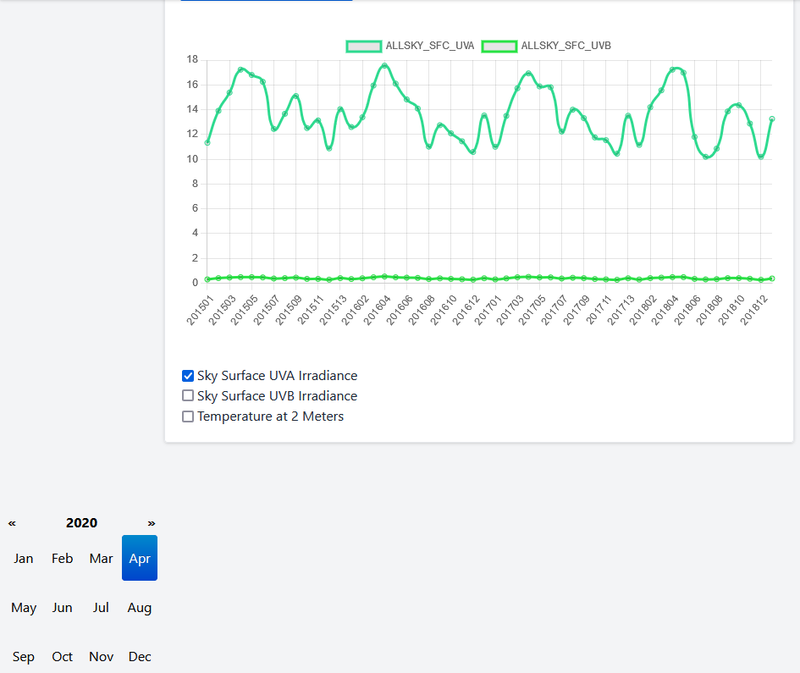Choose Jul in the month picker
Viewport: 800px width, 673px height.
[101, 607]
